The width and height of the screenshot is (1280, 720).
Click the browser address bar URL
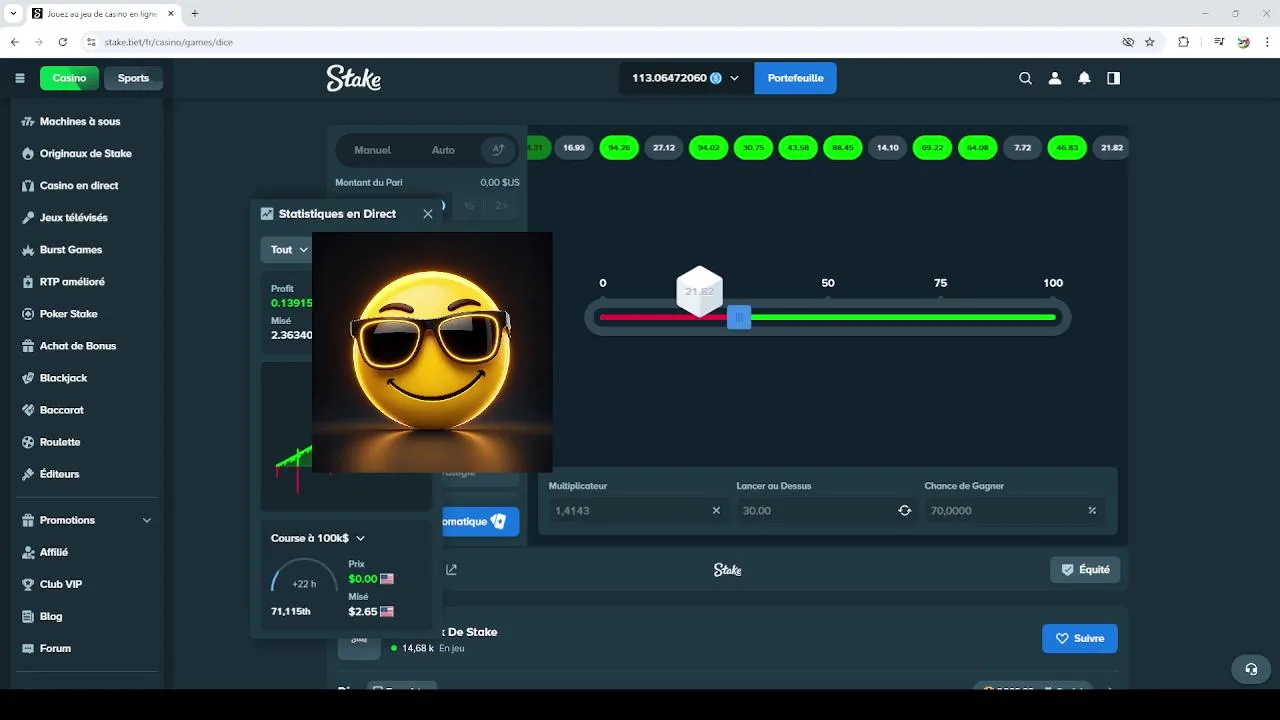tap(169, 42)
